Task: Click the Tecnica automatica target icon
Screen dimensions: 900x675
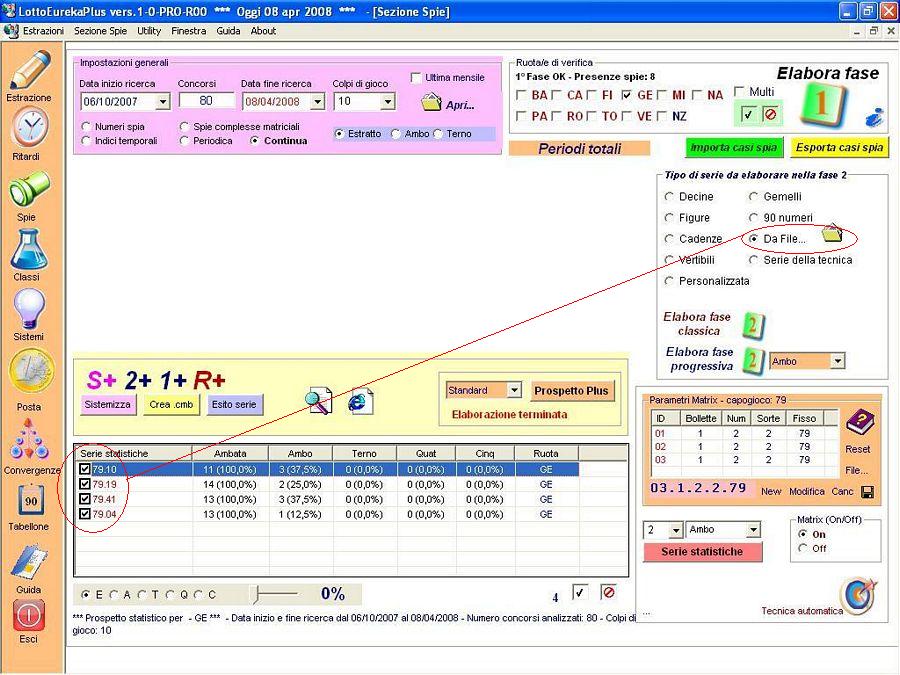Action: click(x=859, y=596)
